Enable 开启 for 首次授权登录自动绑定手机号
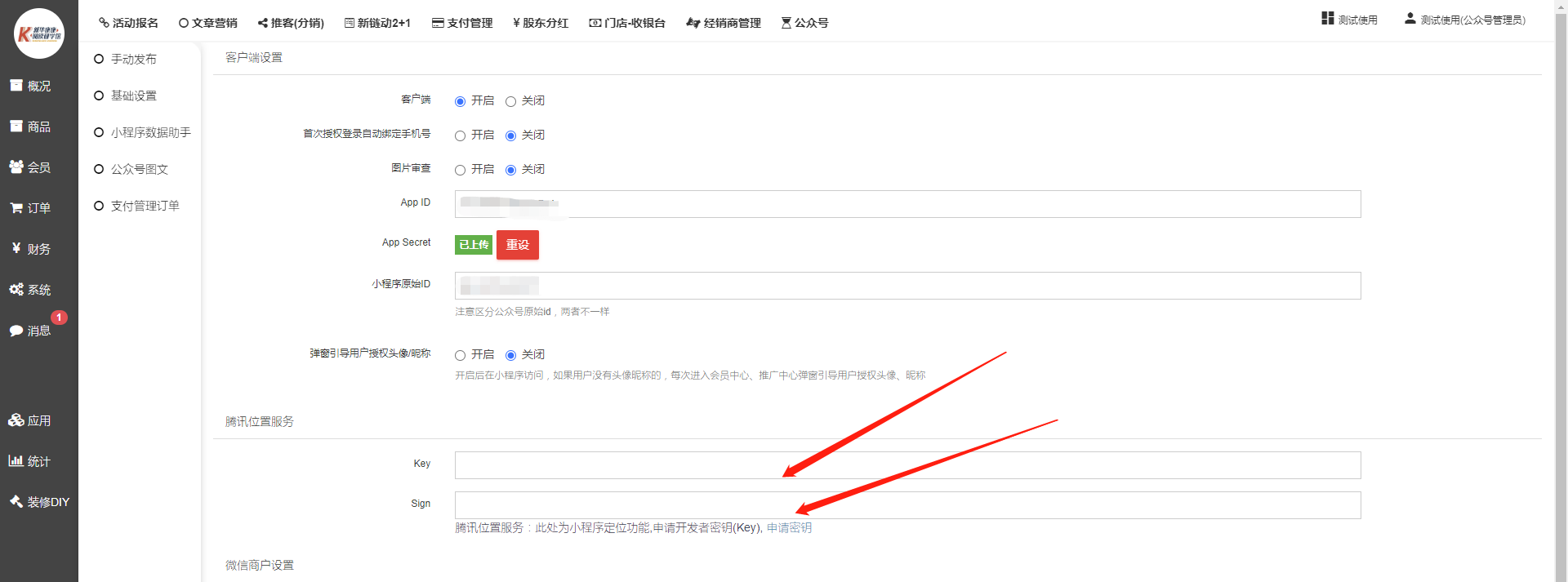The height and width of the screenshot is (582, 1568). coord(461,136)
